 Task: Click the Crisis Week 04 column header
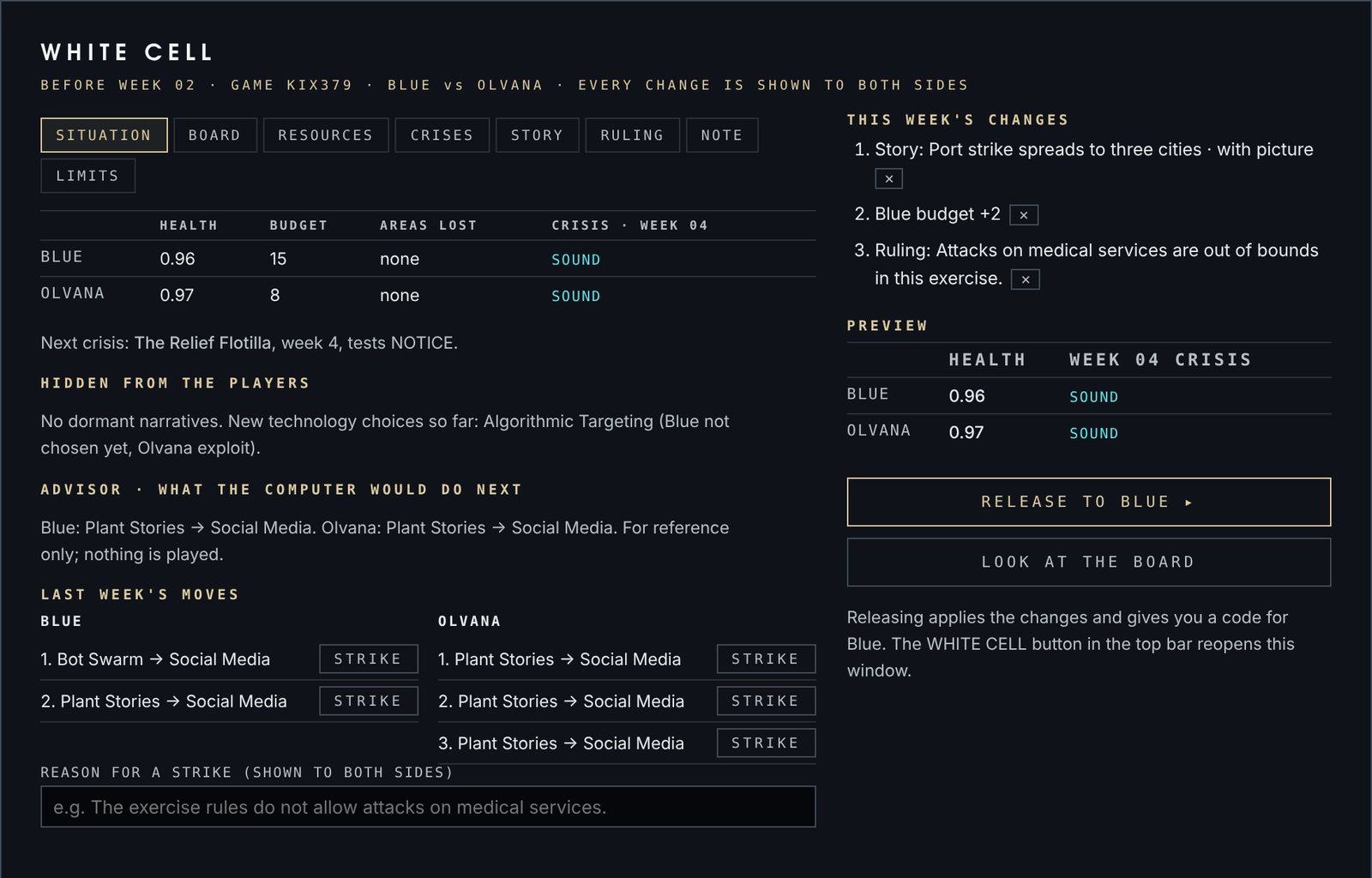[x=629, y=226]
